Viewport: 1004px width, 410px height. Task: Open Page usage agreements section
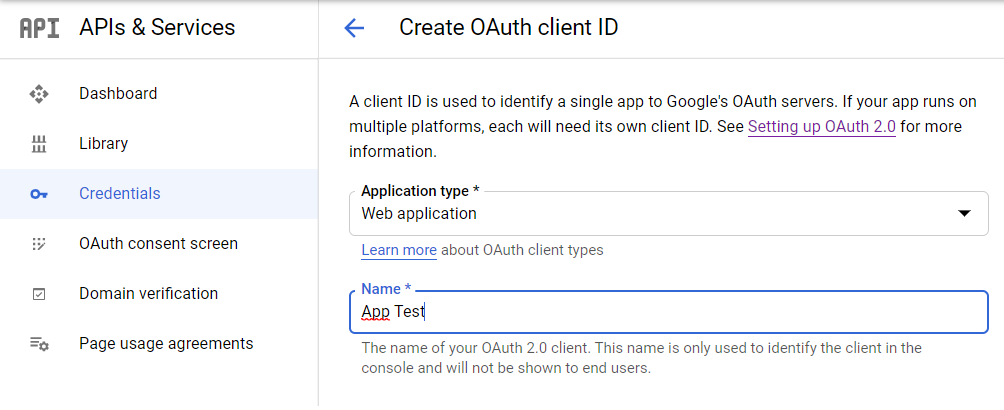tap(166, 344)
